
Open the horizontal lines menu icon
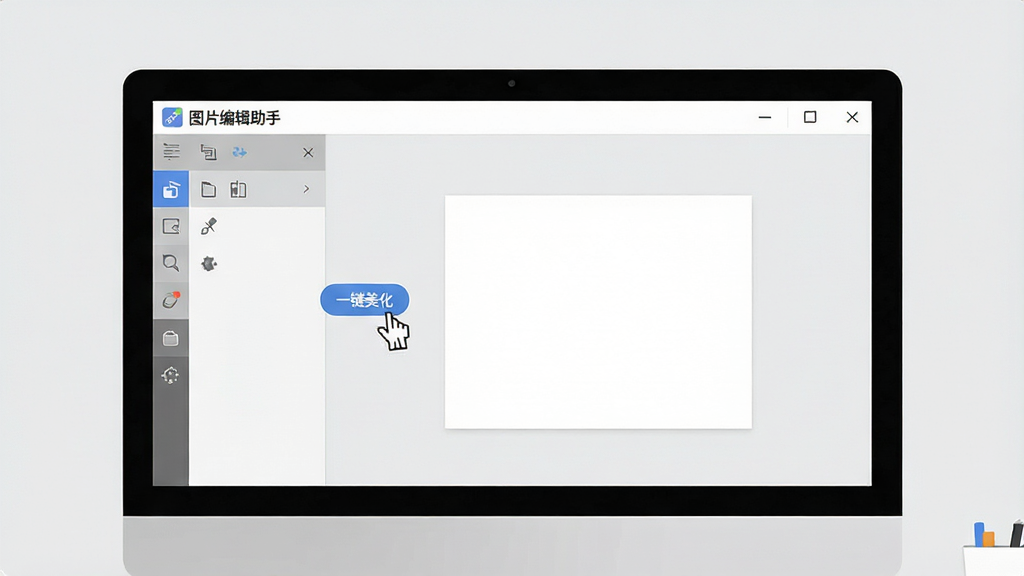click(171, 152)
